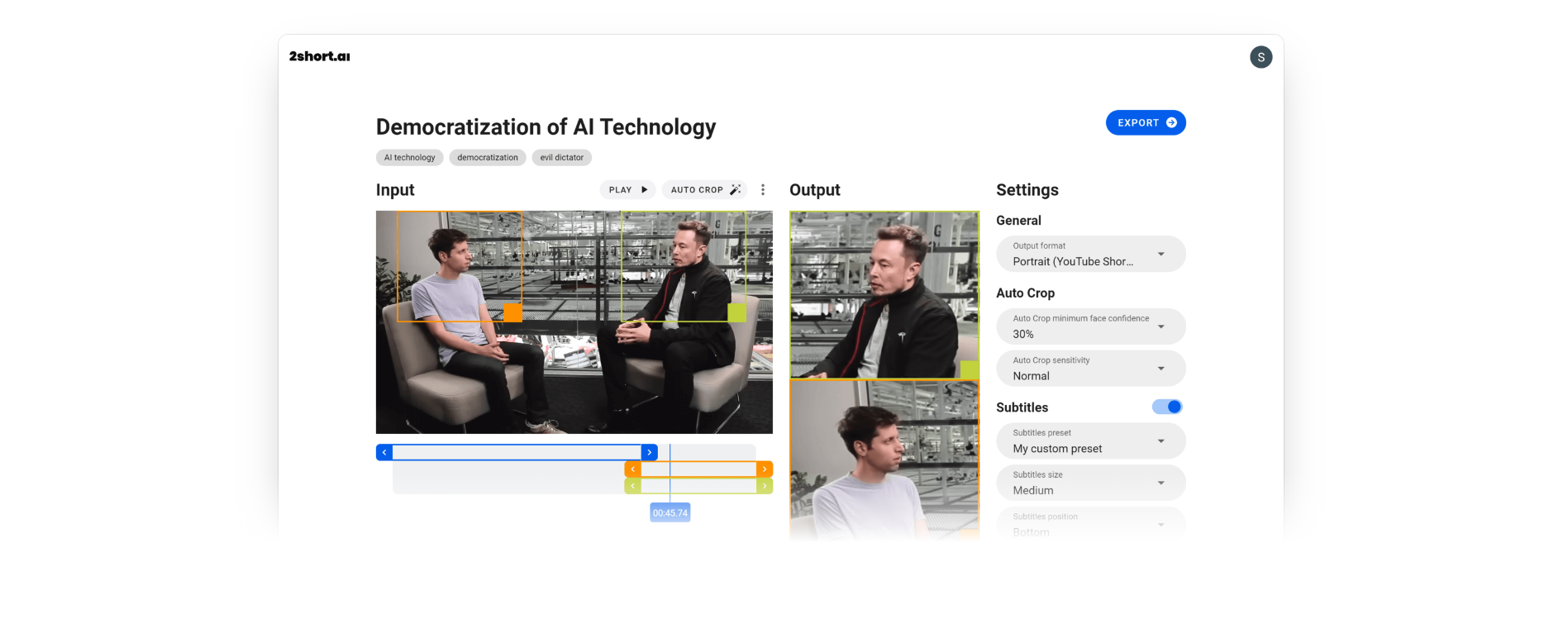1568x619 pixels.
Task: Click the blue clip range bar
Action: (517, 452)
